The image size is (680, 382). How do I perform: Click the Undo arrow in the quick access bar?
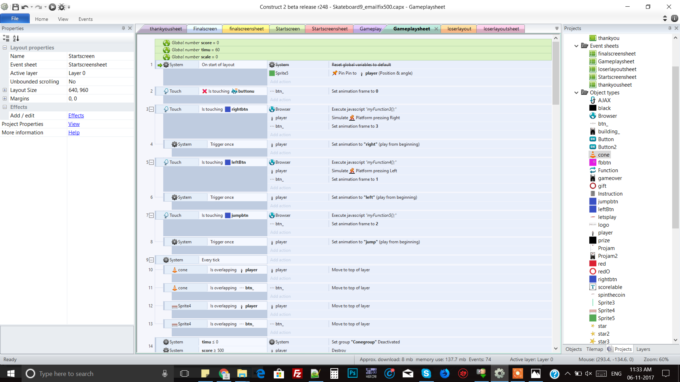point(25,7)
